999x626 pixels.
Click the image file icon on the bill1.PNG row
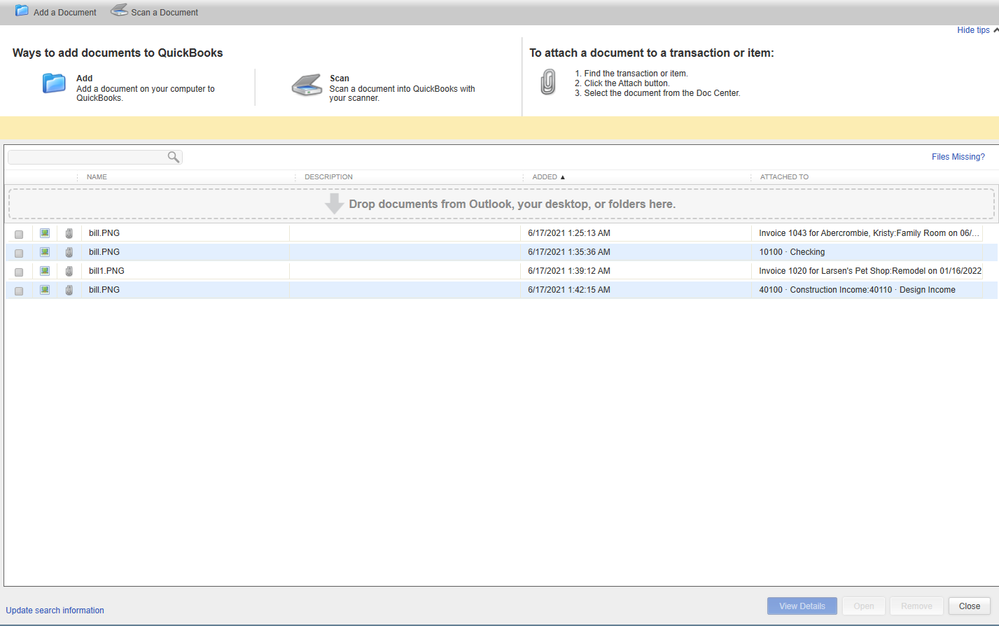(45, 271)
